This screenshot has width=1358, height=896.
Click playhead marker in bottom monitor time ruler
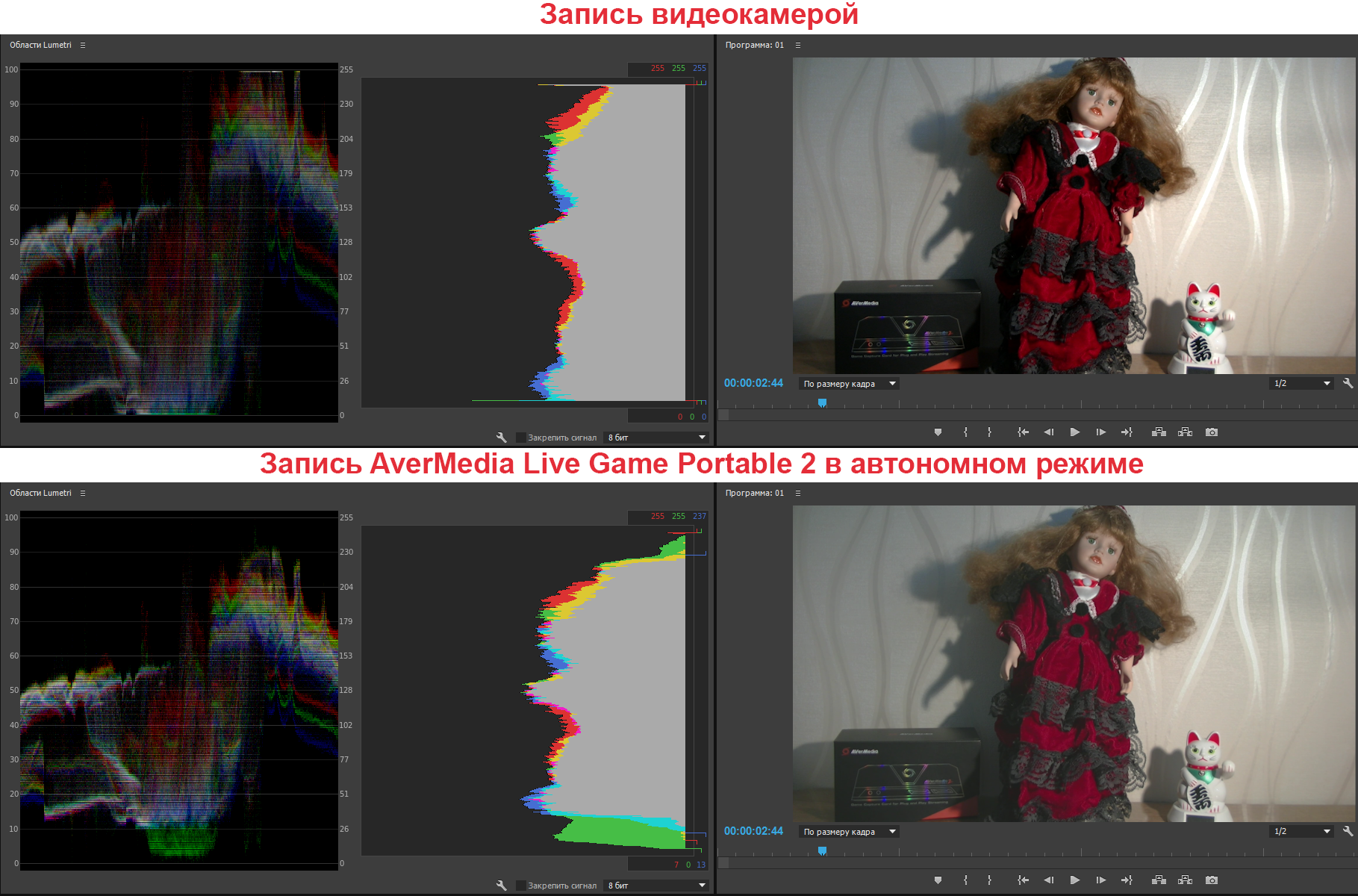click(822, 850)
